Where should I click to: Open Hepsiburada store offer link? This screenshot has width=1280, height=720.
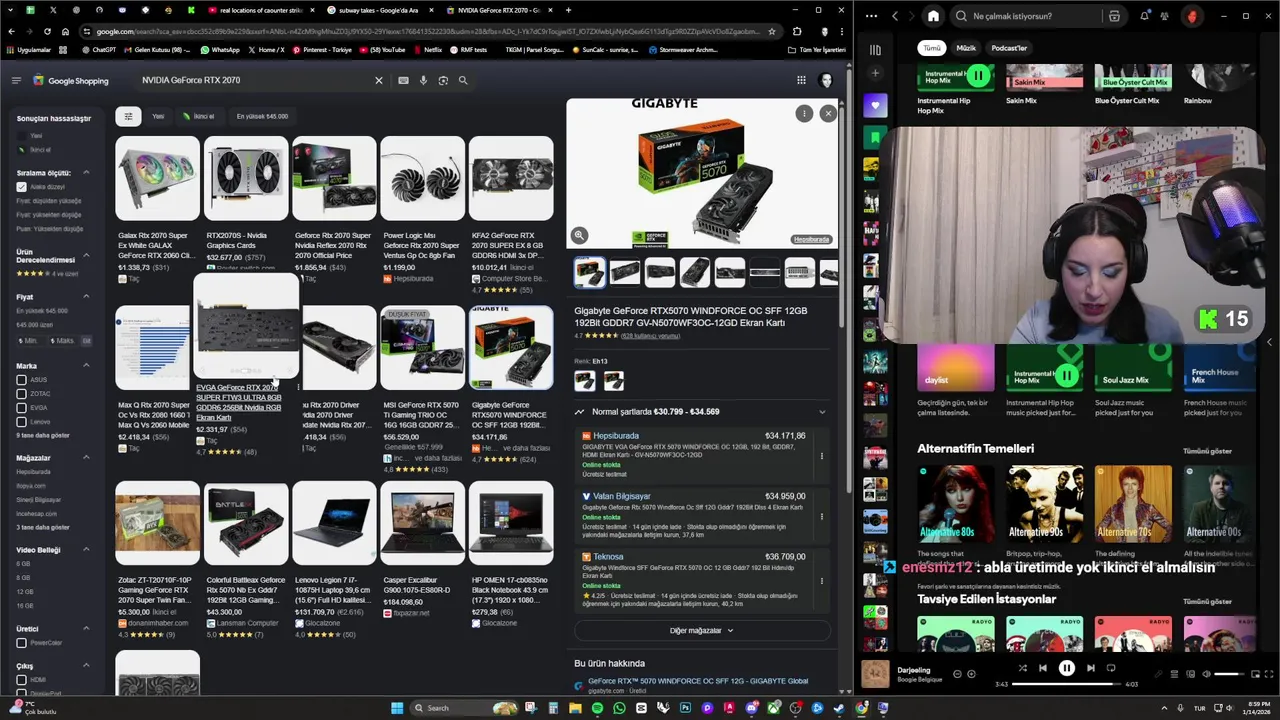pos(616,436)
